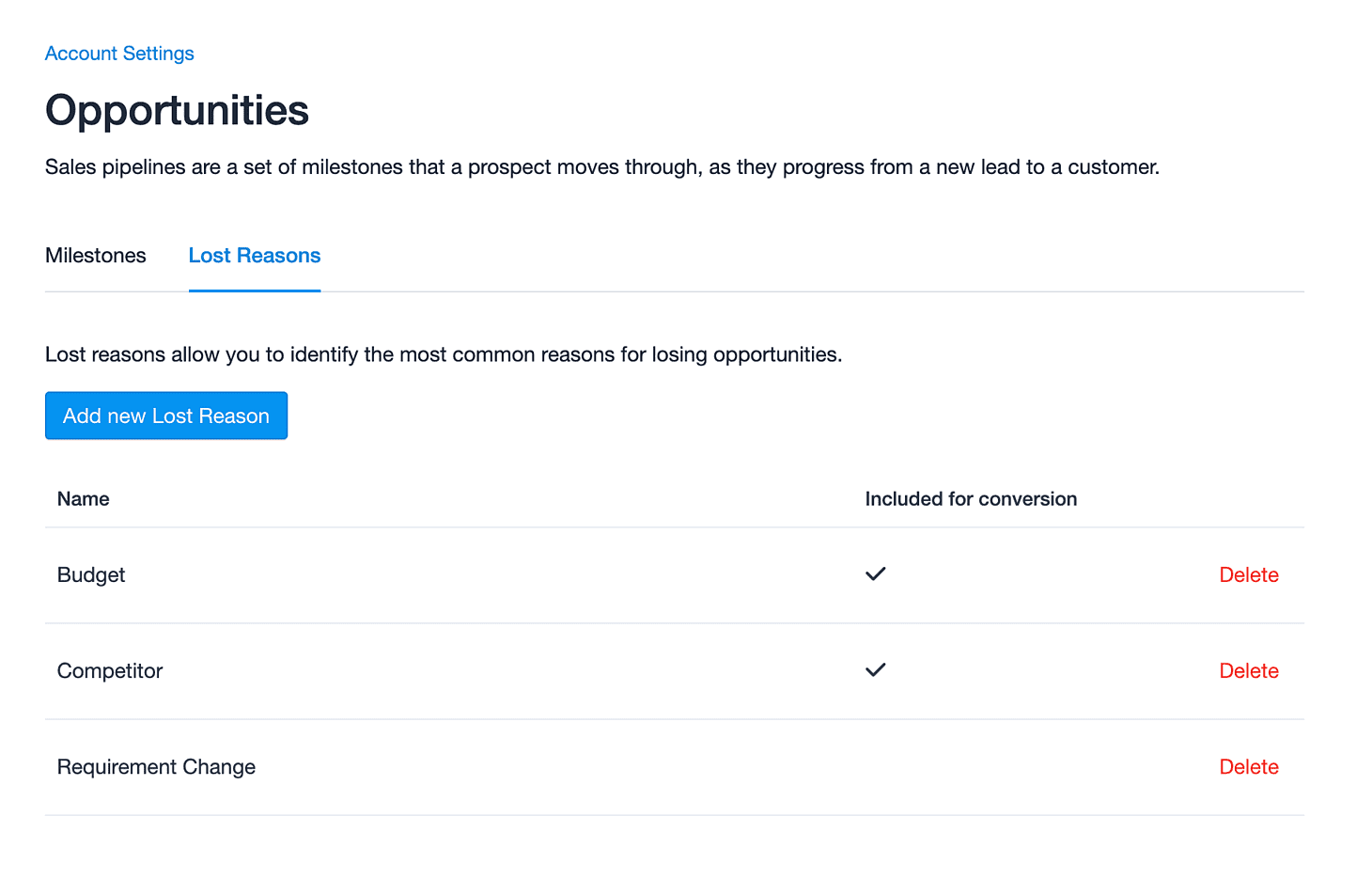Click the blue underline beneath Lost Reasons

(255, 290)
